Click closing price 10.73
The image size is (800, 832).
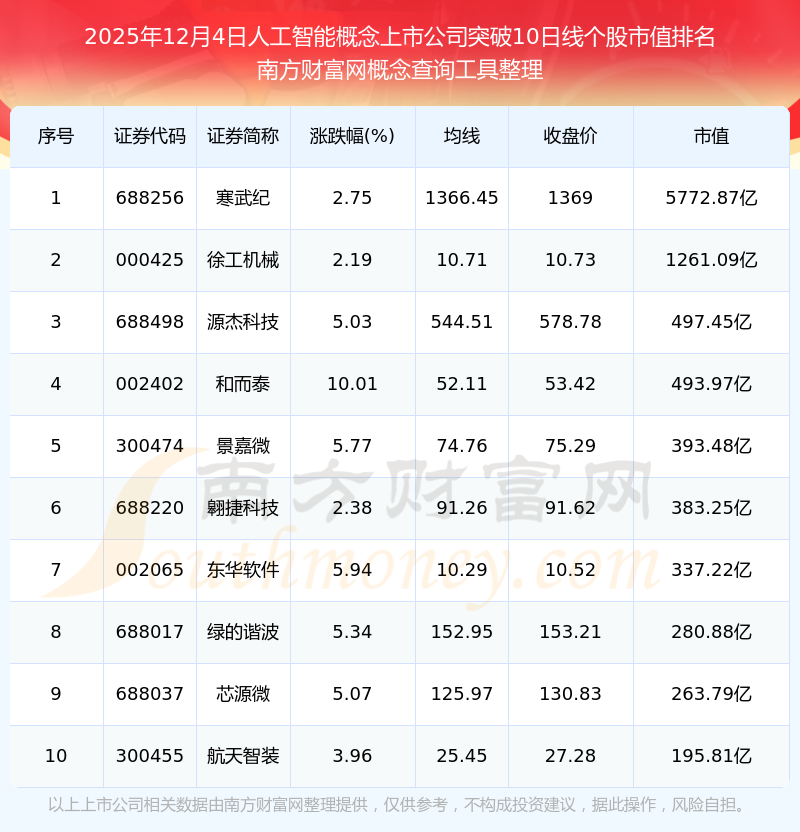tap(570, 260)
